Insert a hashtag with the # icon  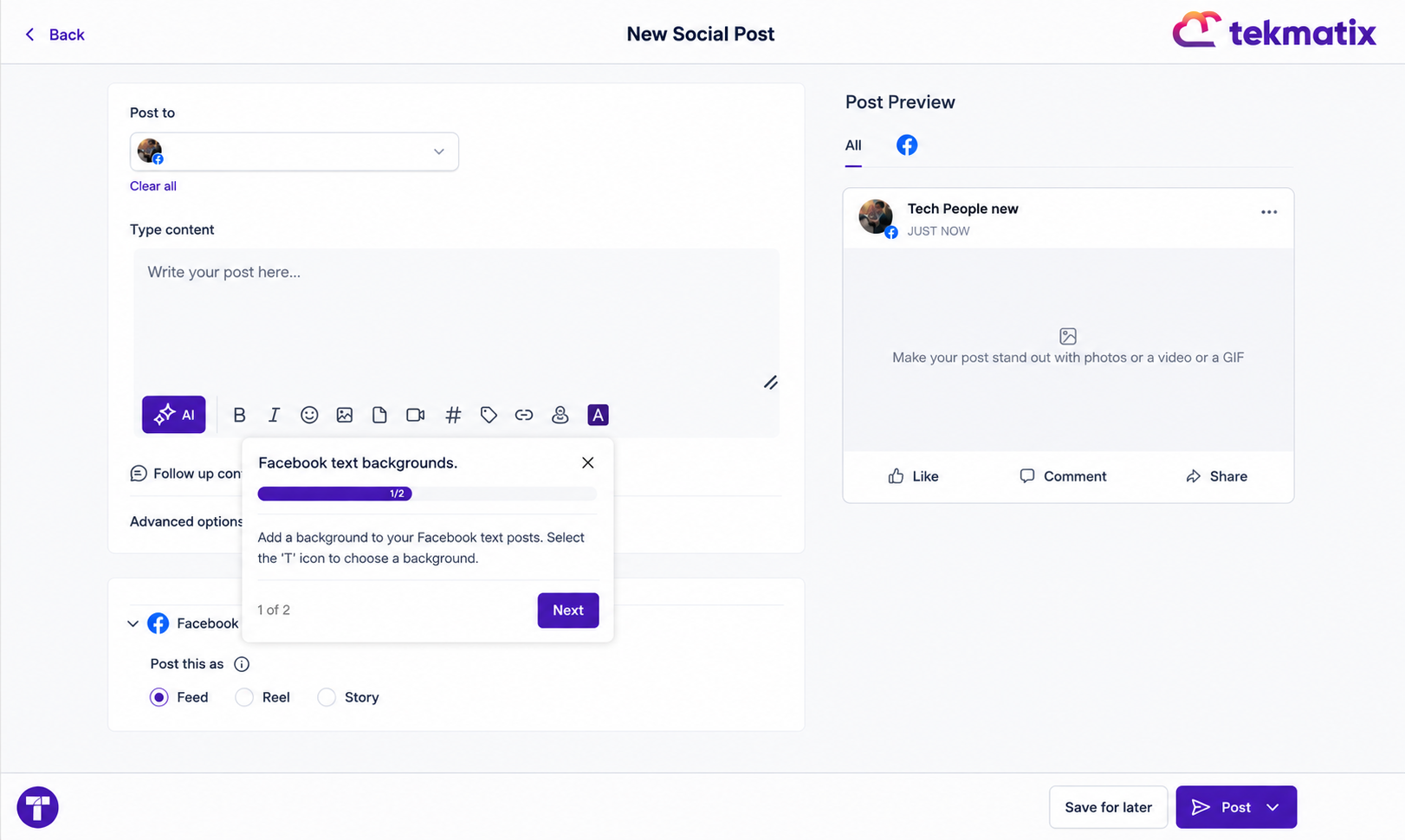point(453,415)
